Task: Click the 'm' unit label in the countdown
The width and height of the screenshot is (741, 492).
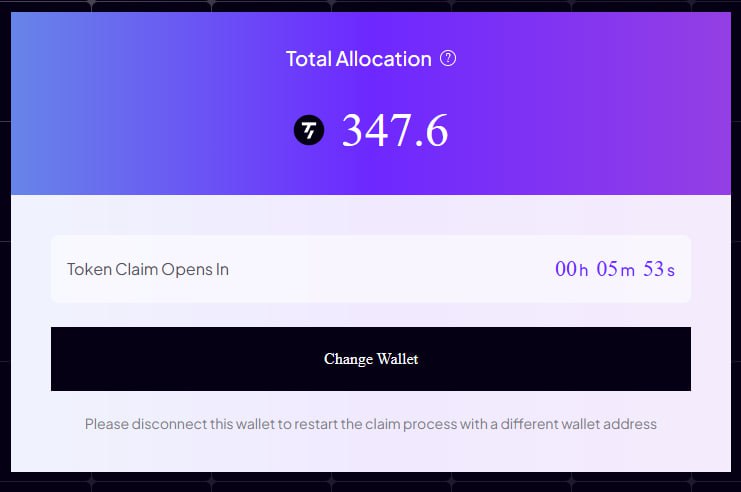Action: pos(628,271)
